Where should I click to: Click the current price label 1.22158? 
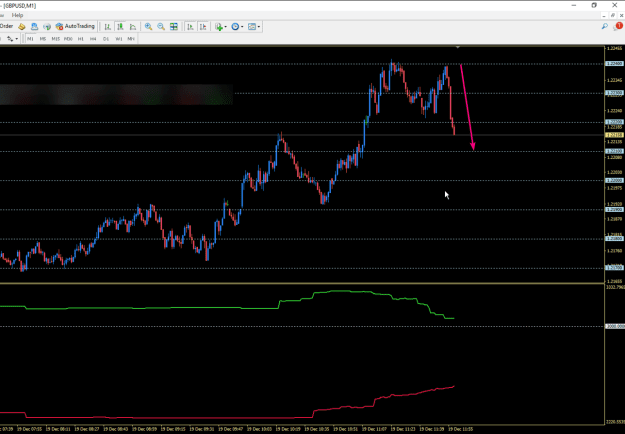point(614,135)
